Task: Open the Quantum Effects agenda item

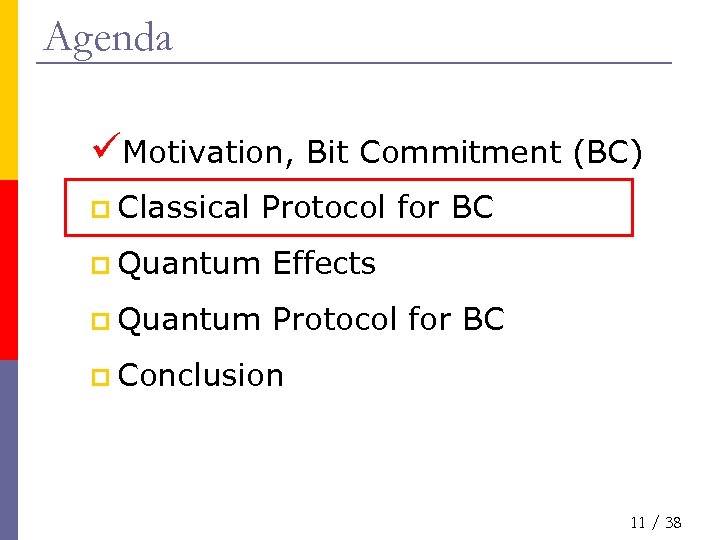Action: (x=246, y=264)
